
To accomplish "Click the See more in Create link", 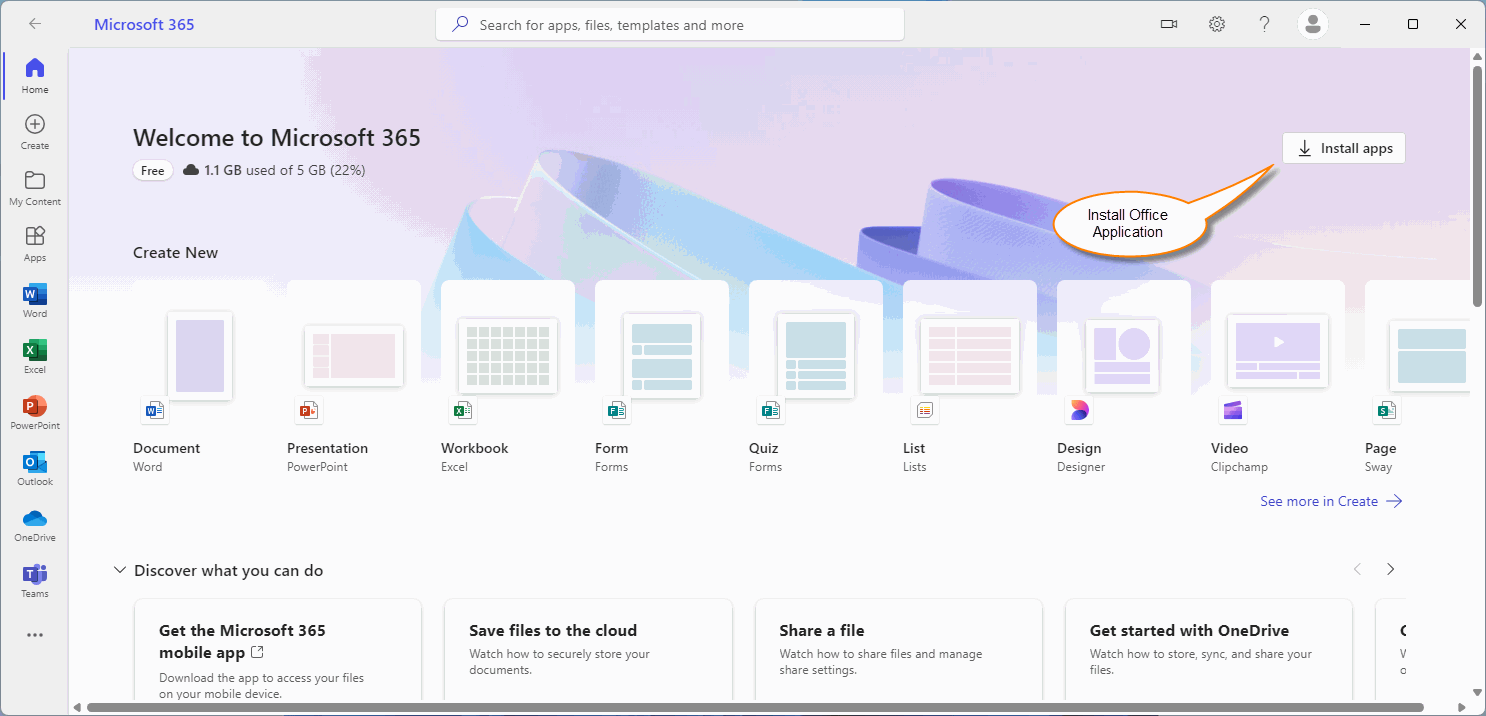I will 1331,501.
